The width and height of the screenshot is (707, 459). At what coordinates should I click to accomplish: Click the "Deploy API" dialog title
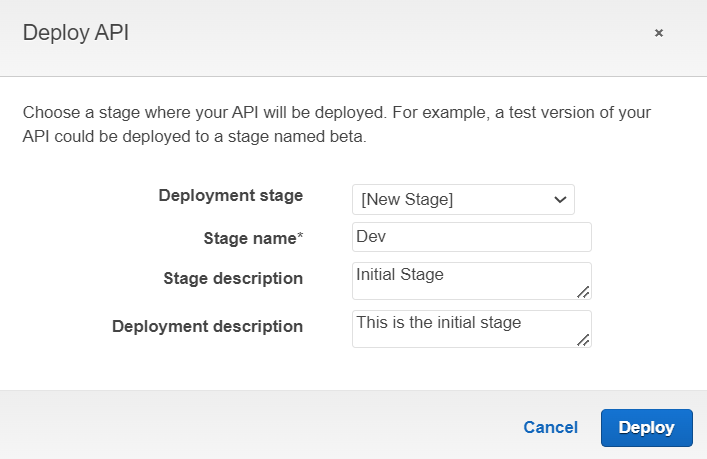(76, 33)
